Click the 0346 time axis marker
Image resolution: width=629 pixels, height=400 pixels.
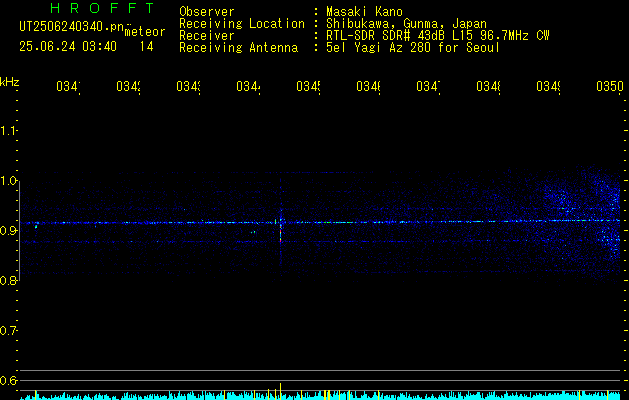pos(369,87)
